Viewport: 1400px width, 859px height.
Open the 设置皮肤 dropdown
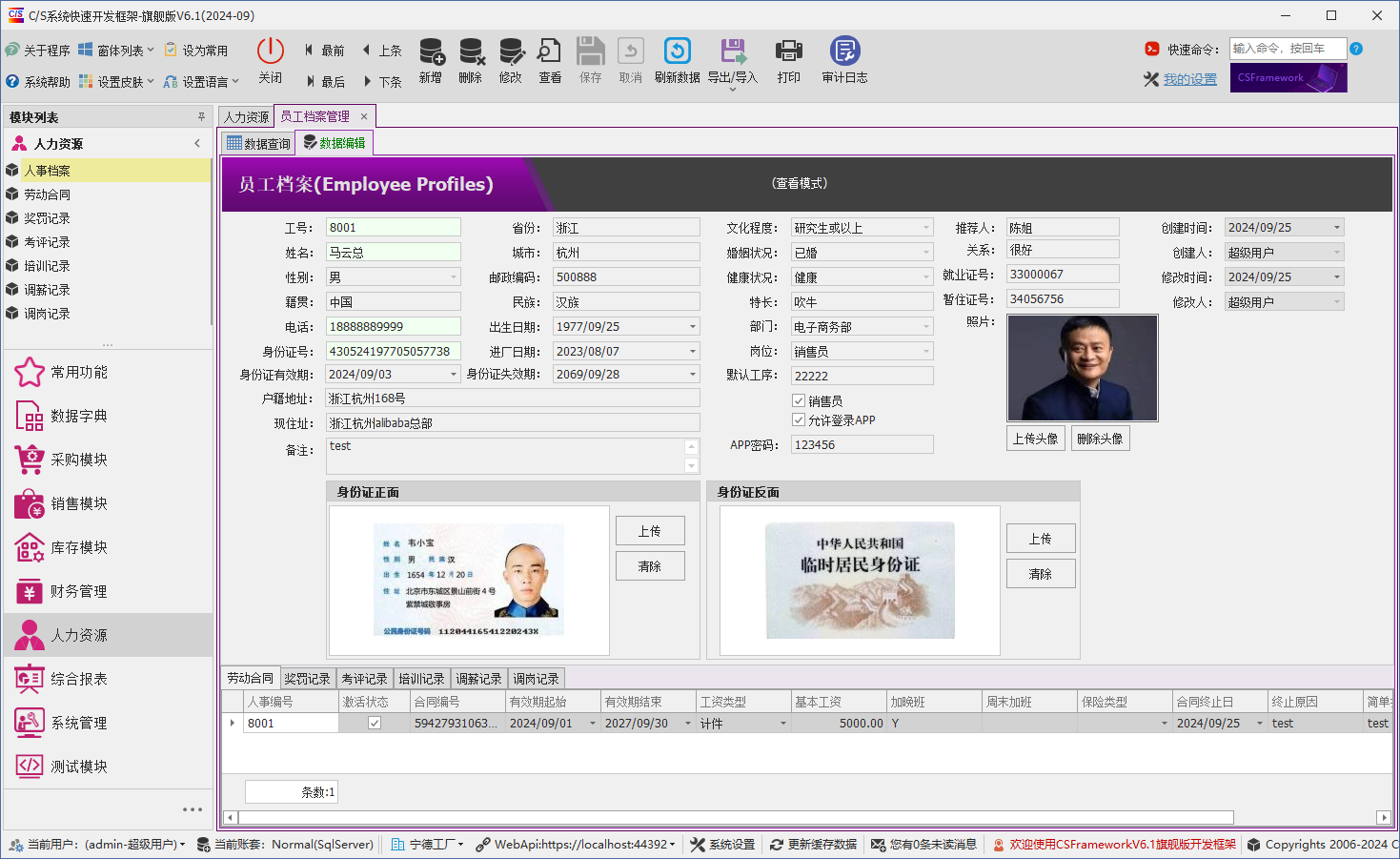coord(117,81)
